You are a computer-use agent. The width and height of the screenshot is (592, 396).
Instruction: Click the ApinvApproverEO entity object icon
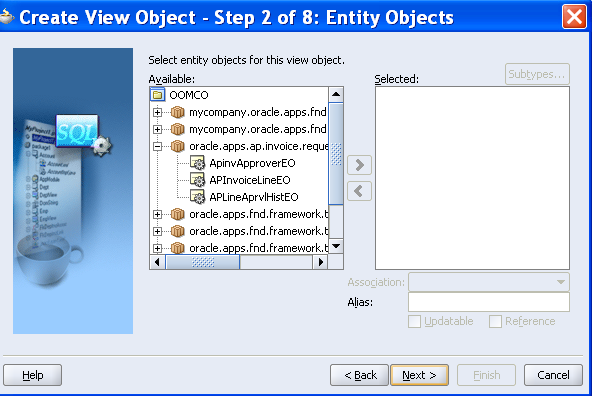click(x=197, y=163)
